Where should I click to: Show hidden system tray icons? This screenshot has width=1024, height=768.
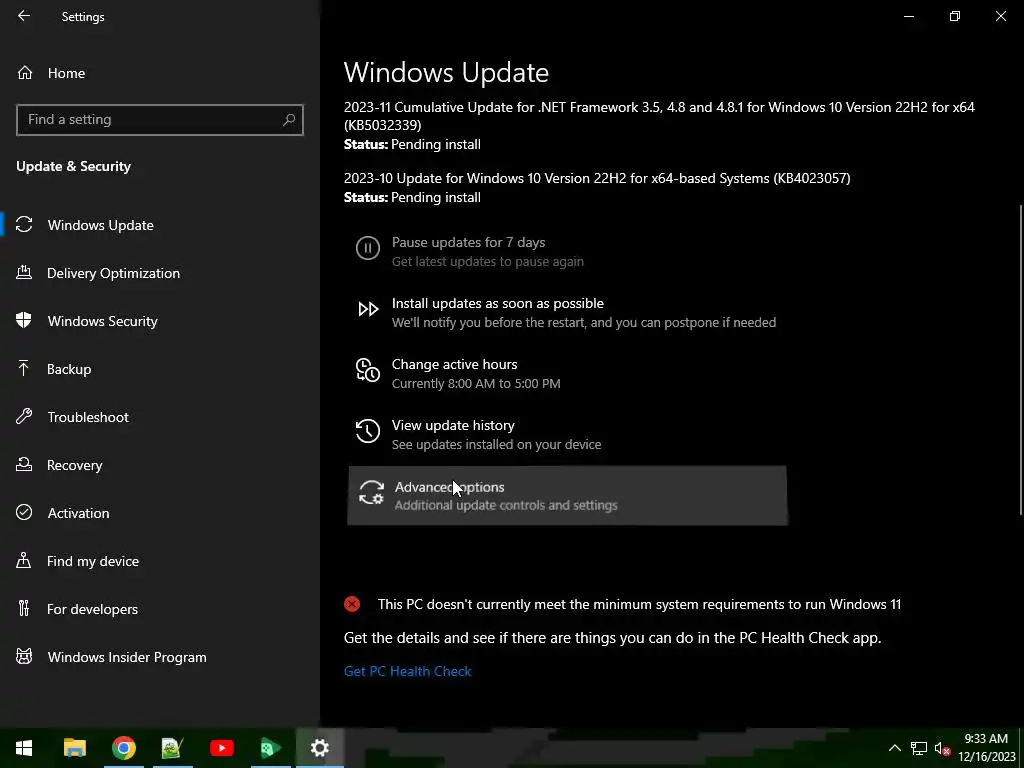coord(895,748)
